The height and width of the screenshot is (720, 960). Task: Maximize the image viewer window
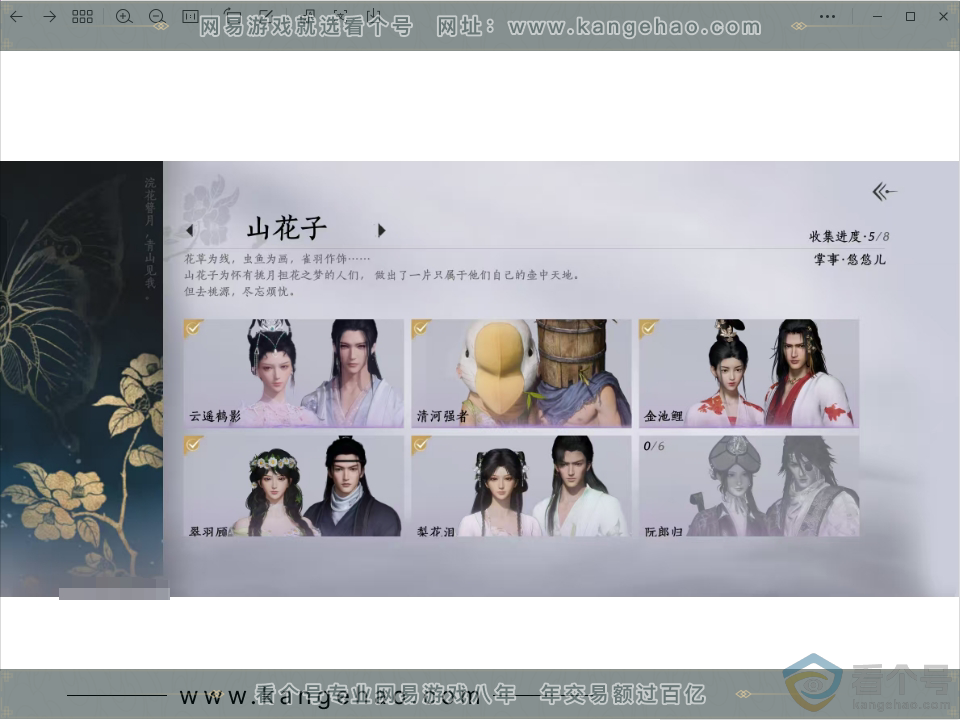click(910, 17)
